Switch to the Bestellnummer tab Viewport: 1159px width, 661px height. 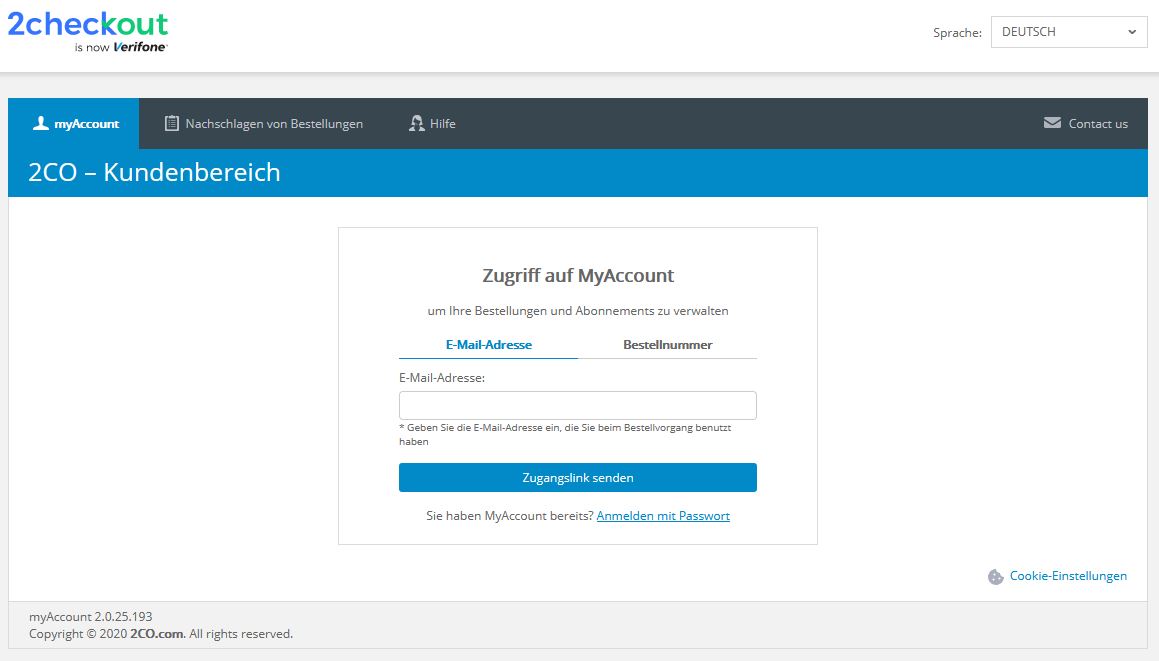click(667, 345)
